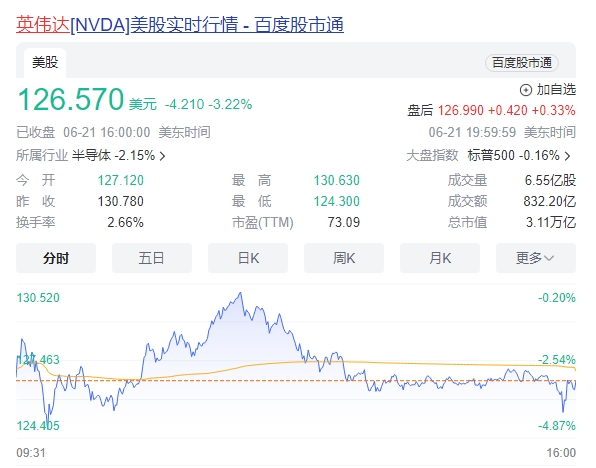Viewport: 596px width, 468px height.
Task: Click the chart percentage label -4.87%
Action: click(x=557, y=425)
